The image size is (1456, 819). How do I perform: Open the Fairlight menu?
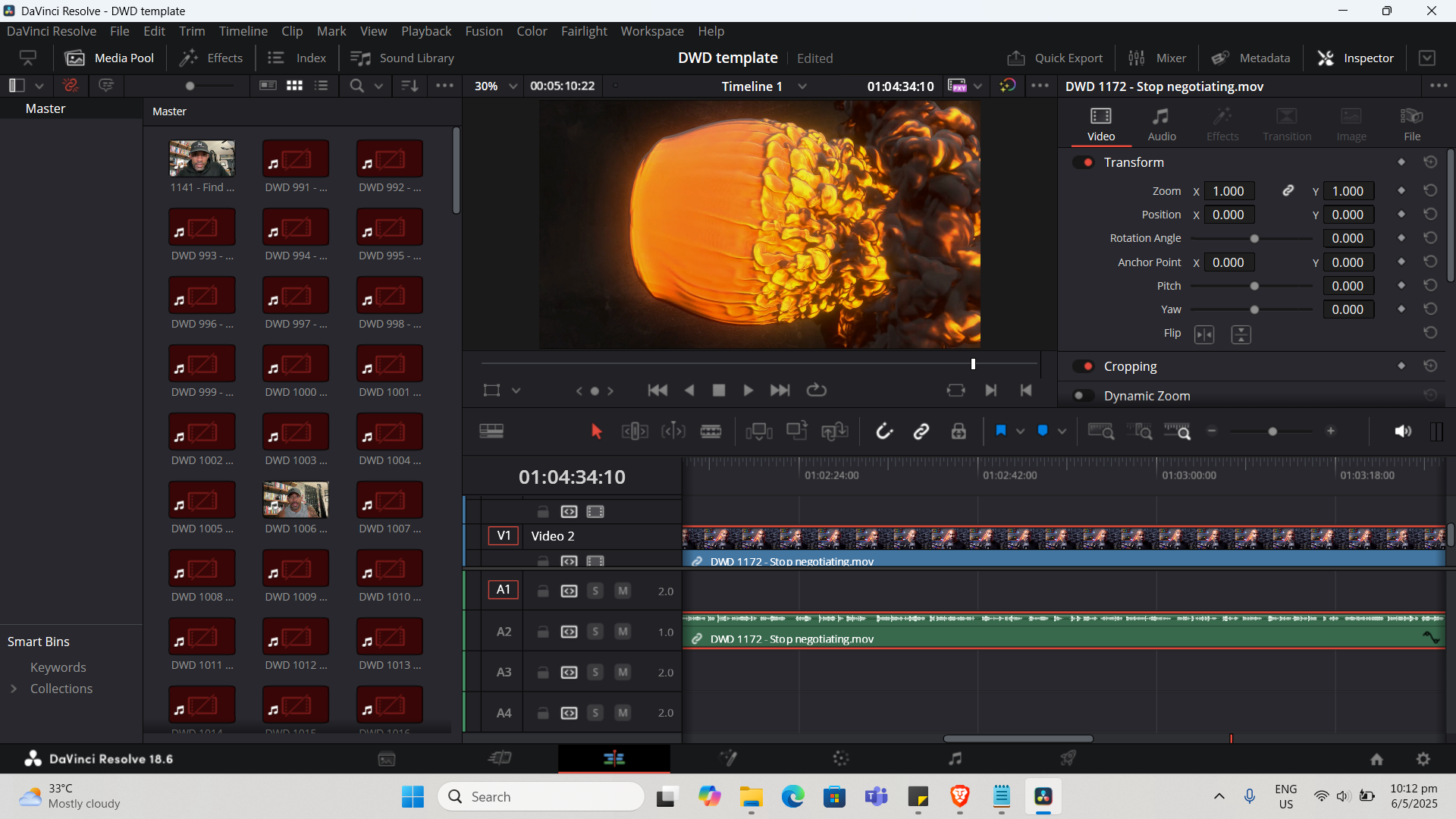point(584,31)
